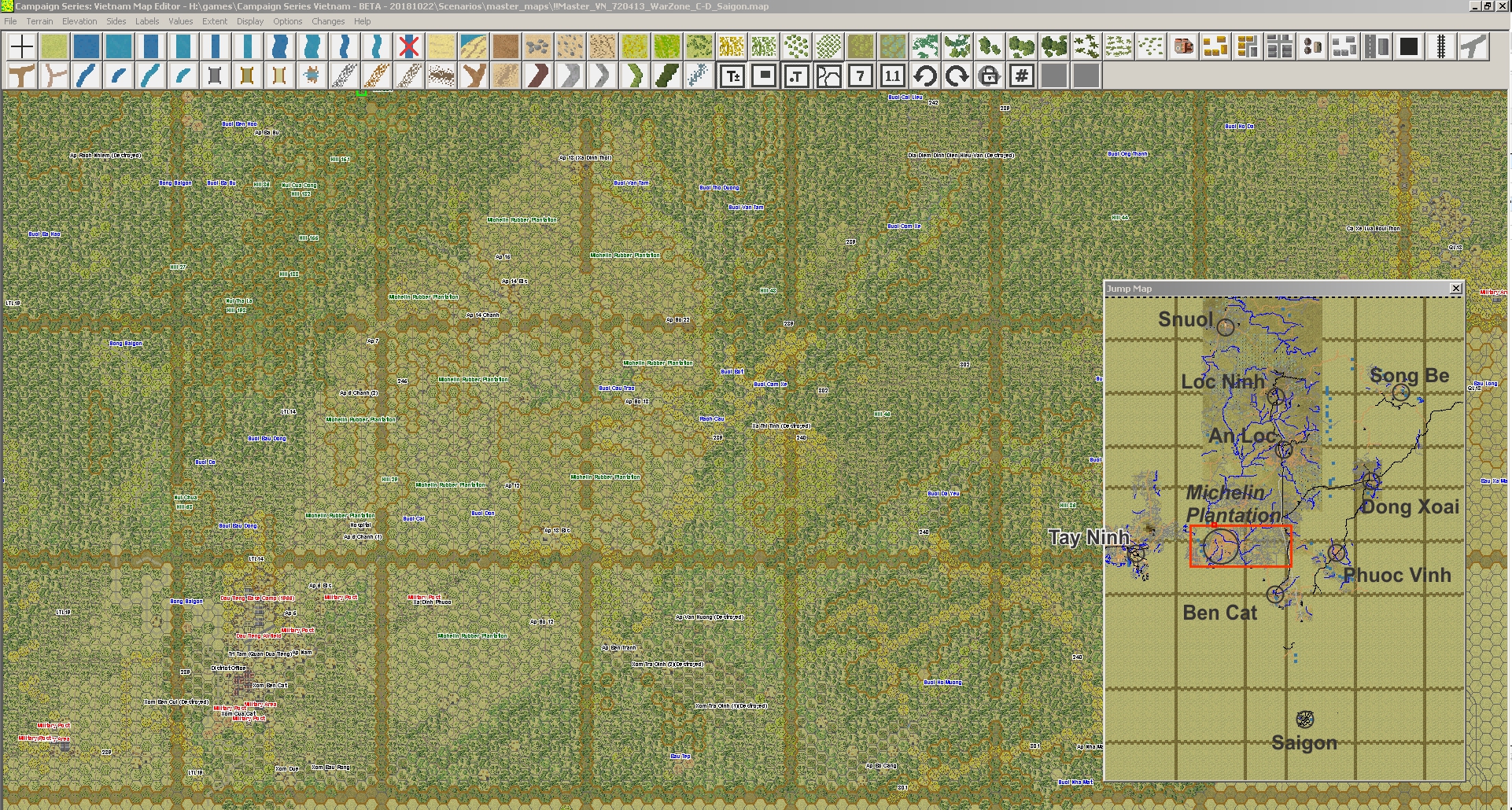
Task: Select the brown T-junction road tool
Action: (x=22, y=76)
